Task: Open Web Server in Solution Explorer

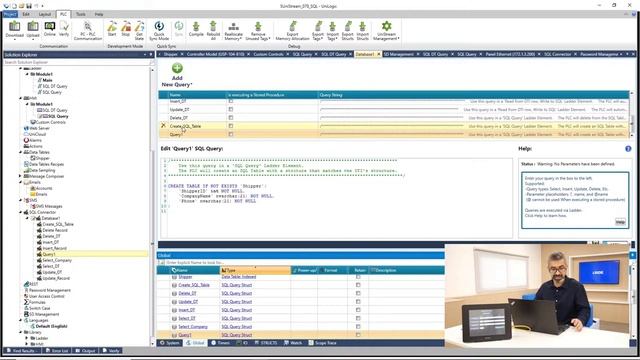Action: point(39,128)
